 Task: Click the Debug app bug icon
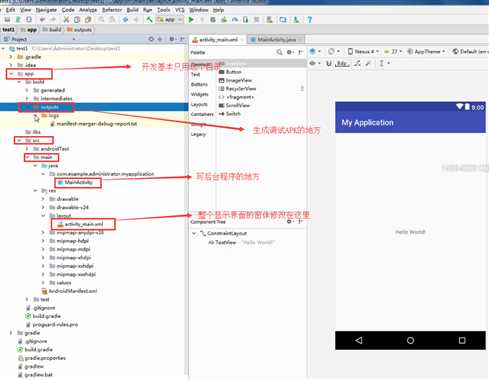click(x=213, y=20)
